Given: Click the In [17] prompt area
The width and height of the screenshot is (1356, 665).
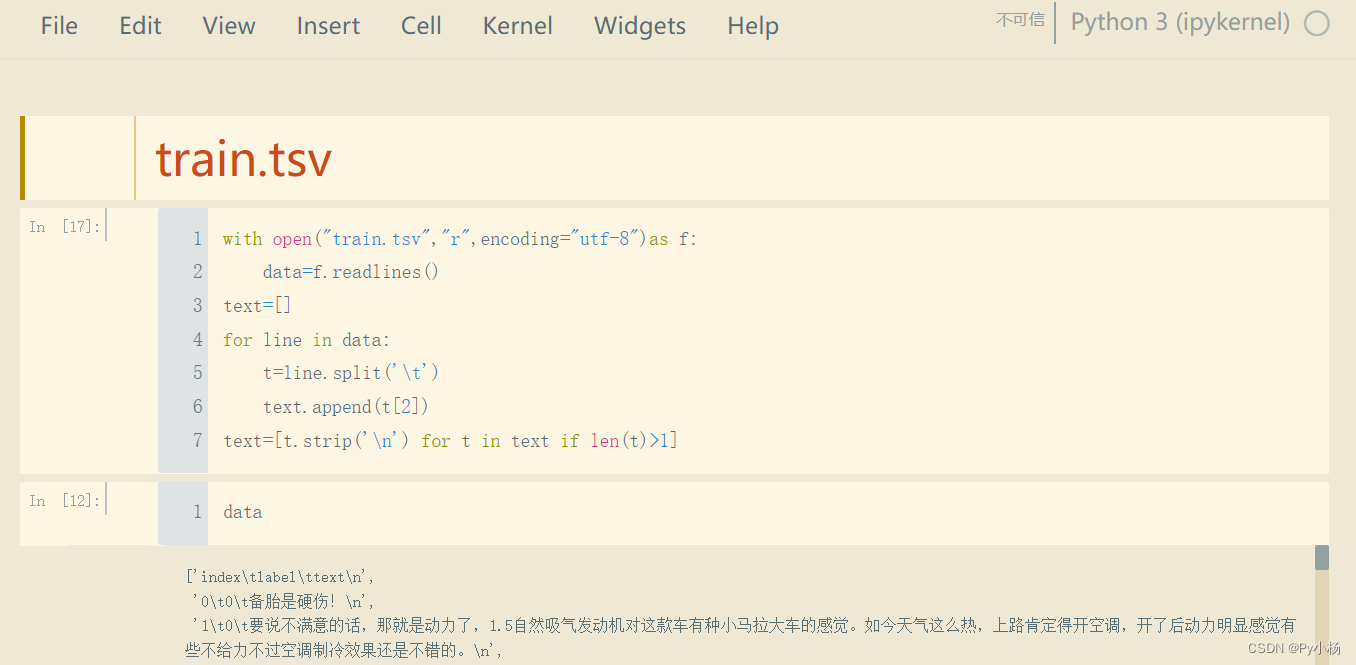Looking at the screenshot, I should coord(64,225).
